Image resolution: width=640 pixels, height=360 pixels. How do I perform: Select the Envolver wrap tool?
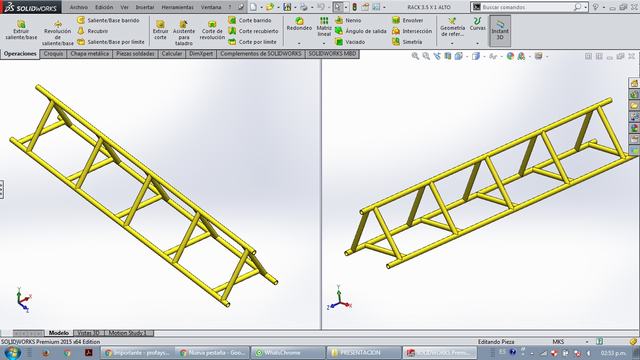click(407, 20)
